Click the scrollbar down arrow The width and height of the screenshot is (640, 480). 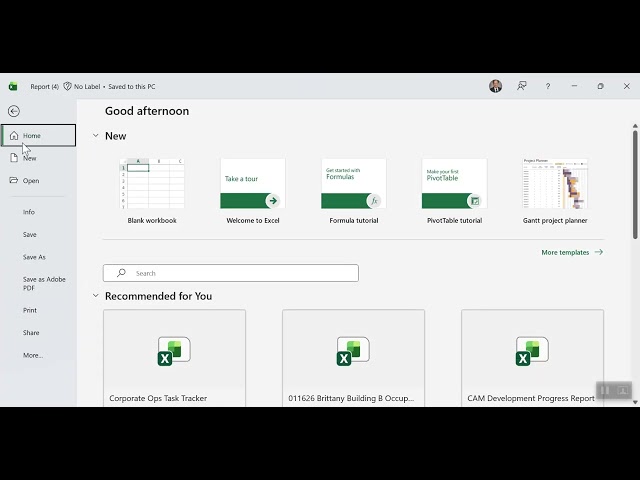point(635,402)
